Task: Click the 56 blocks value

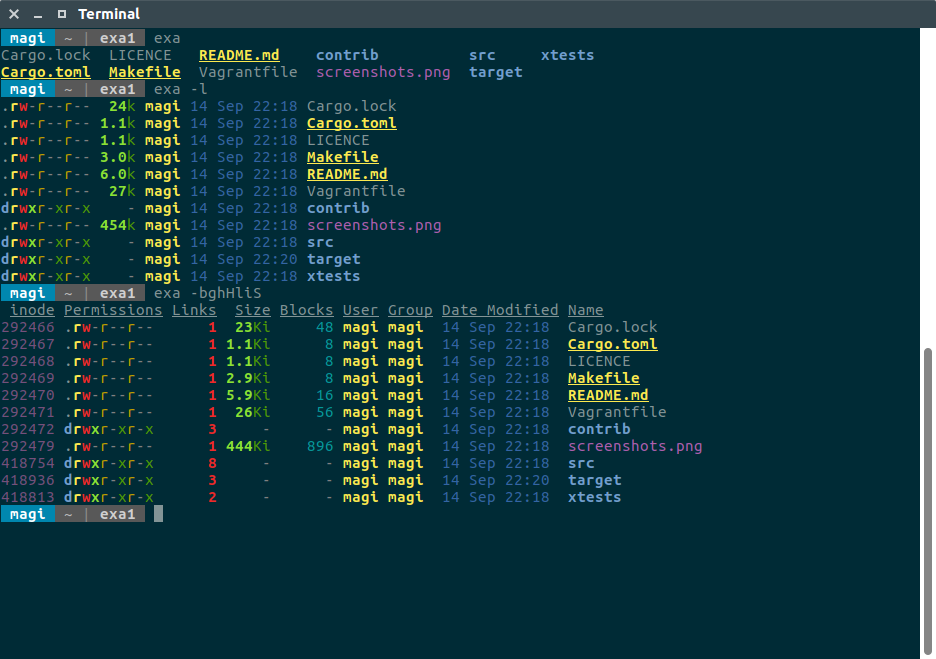Action: (x=325, y=412)
